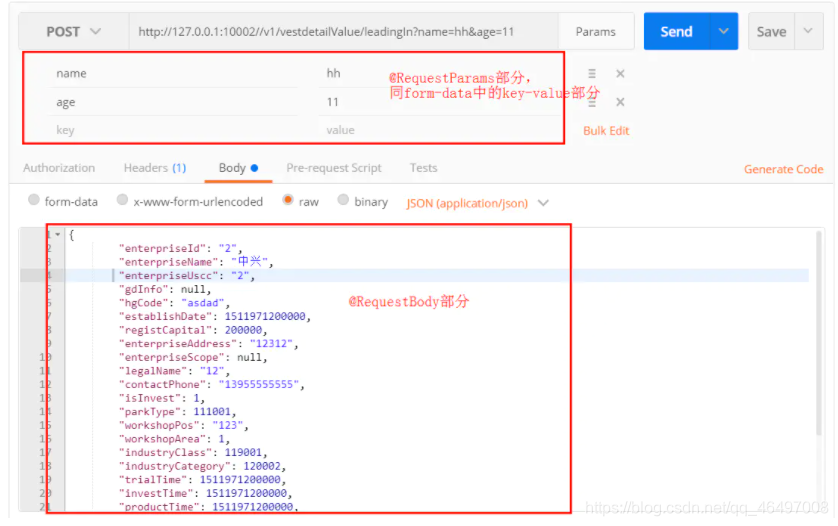The image size is (838, 526).
Task: Select the binary radio button
Action: pyautogui.click(x=343, y=200)
